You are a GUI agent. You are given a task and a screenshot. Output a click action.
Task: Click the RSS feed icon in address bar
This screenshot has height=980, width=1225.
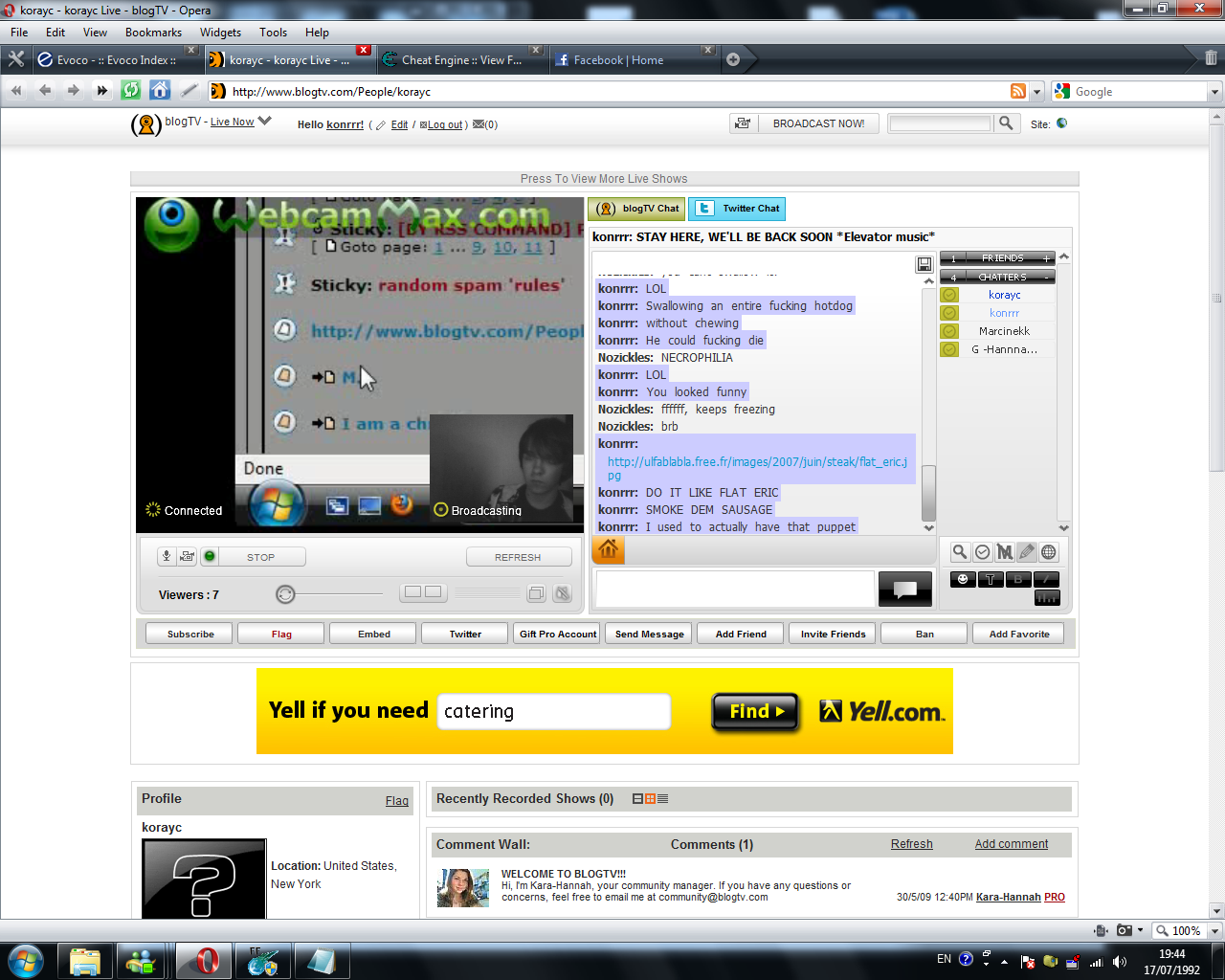tap(1018, 91)
